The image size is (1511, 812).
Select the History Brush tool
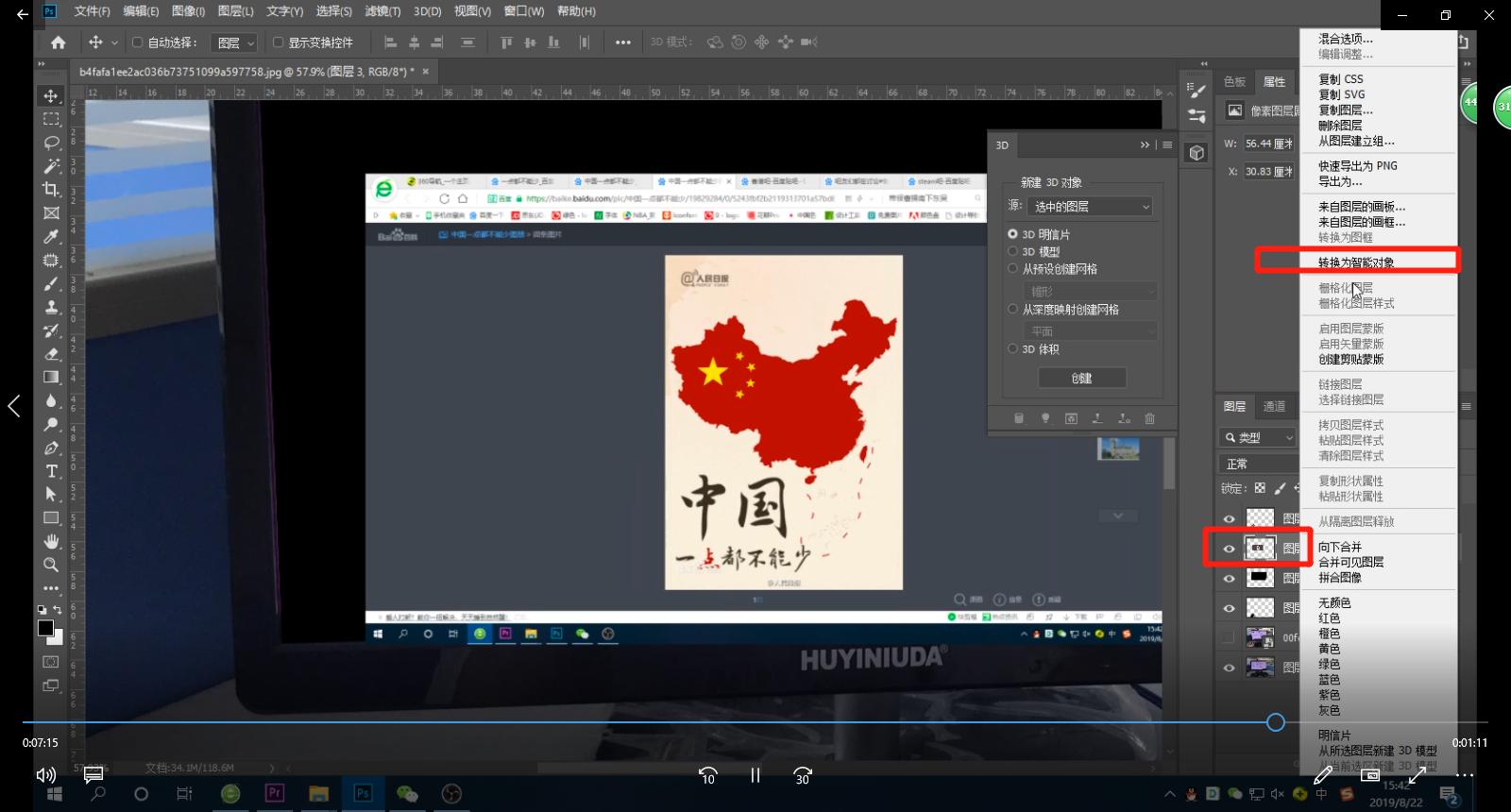tap(51, 330)
